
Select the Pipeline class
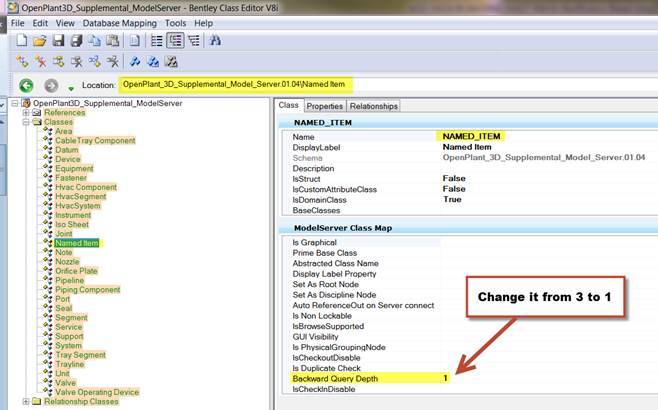pyautogui.click(x=70, y=280)
